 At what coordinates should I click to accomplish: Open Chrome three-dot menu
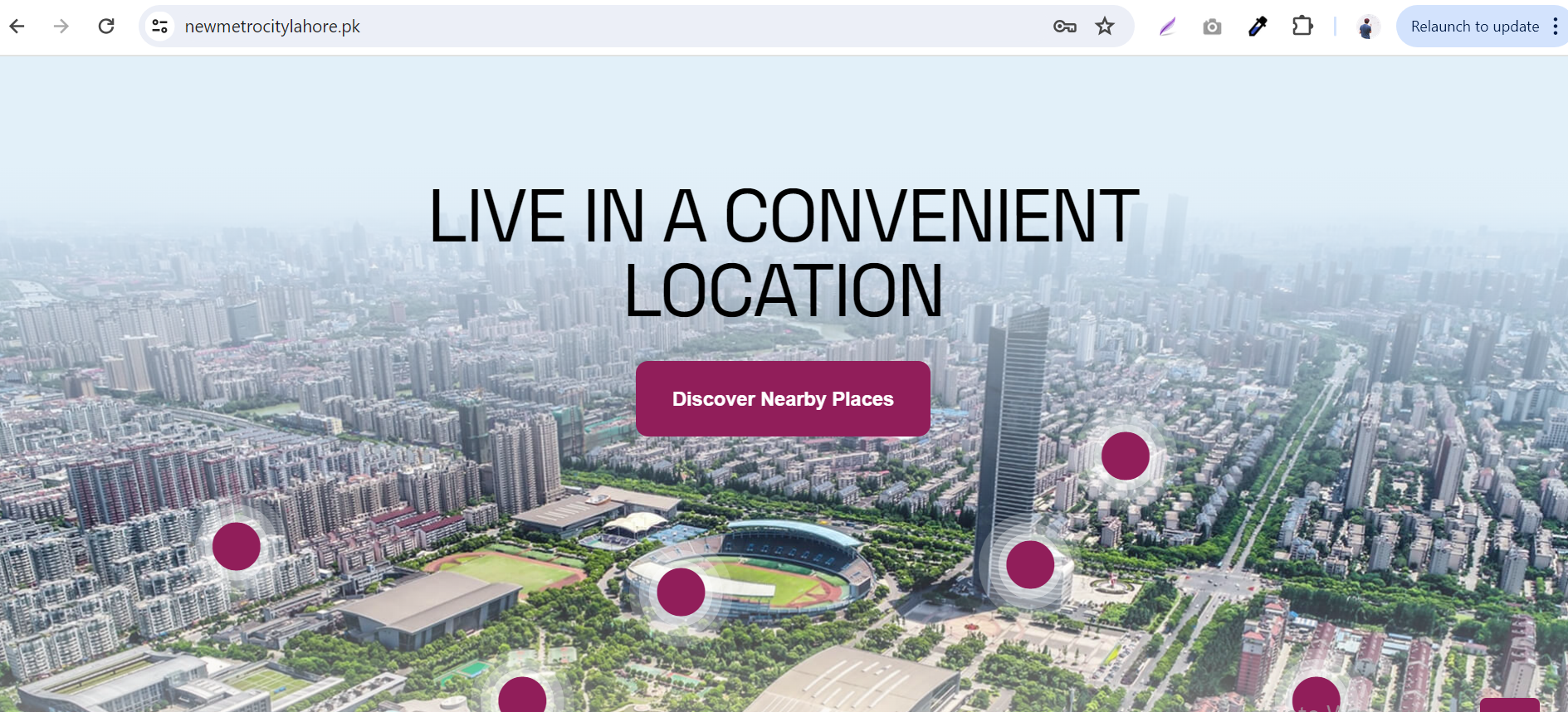(x=1556, y=27)
